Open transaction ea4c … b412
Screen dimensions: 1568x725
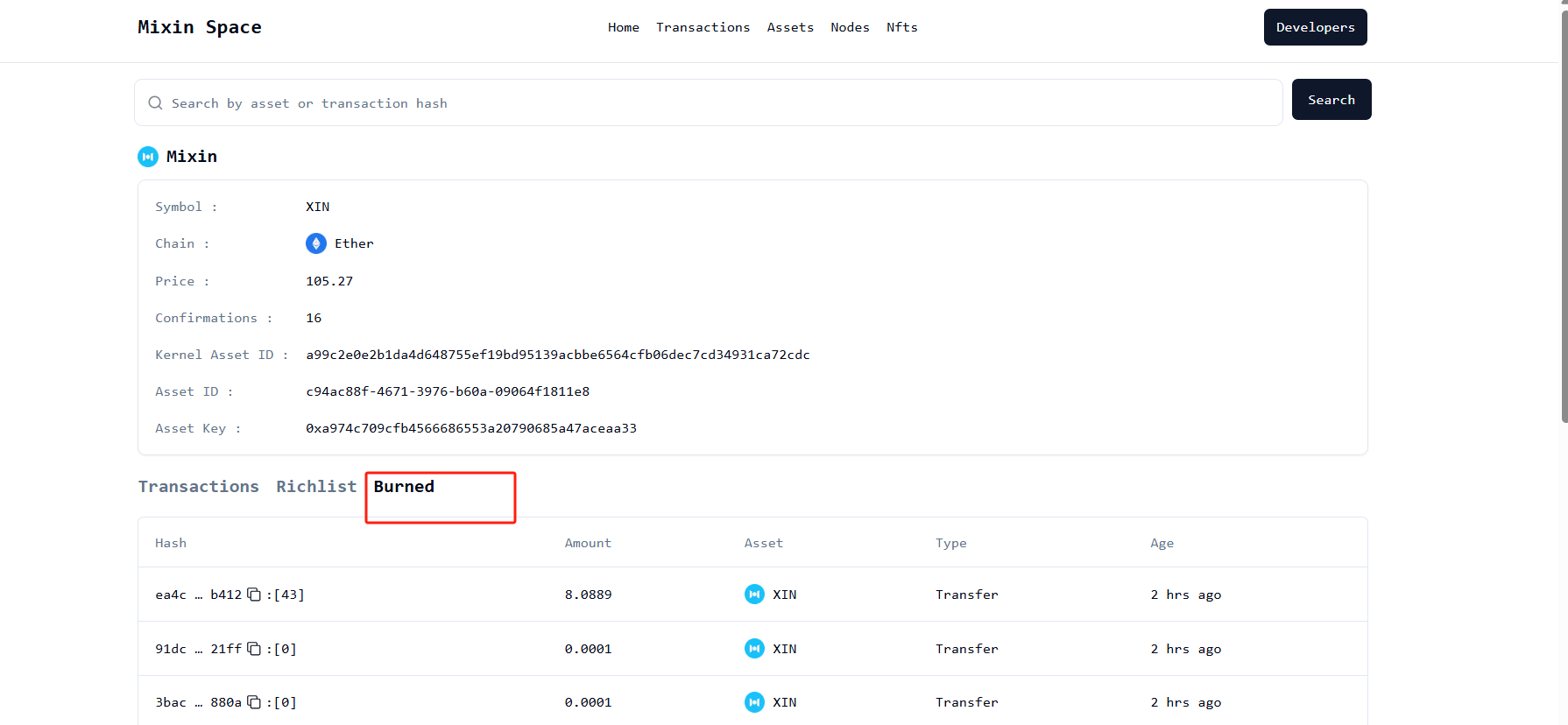tap(198, 595)
